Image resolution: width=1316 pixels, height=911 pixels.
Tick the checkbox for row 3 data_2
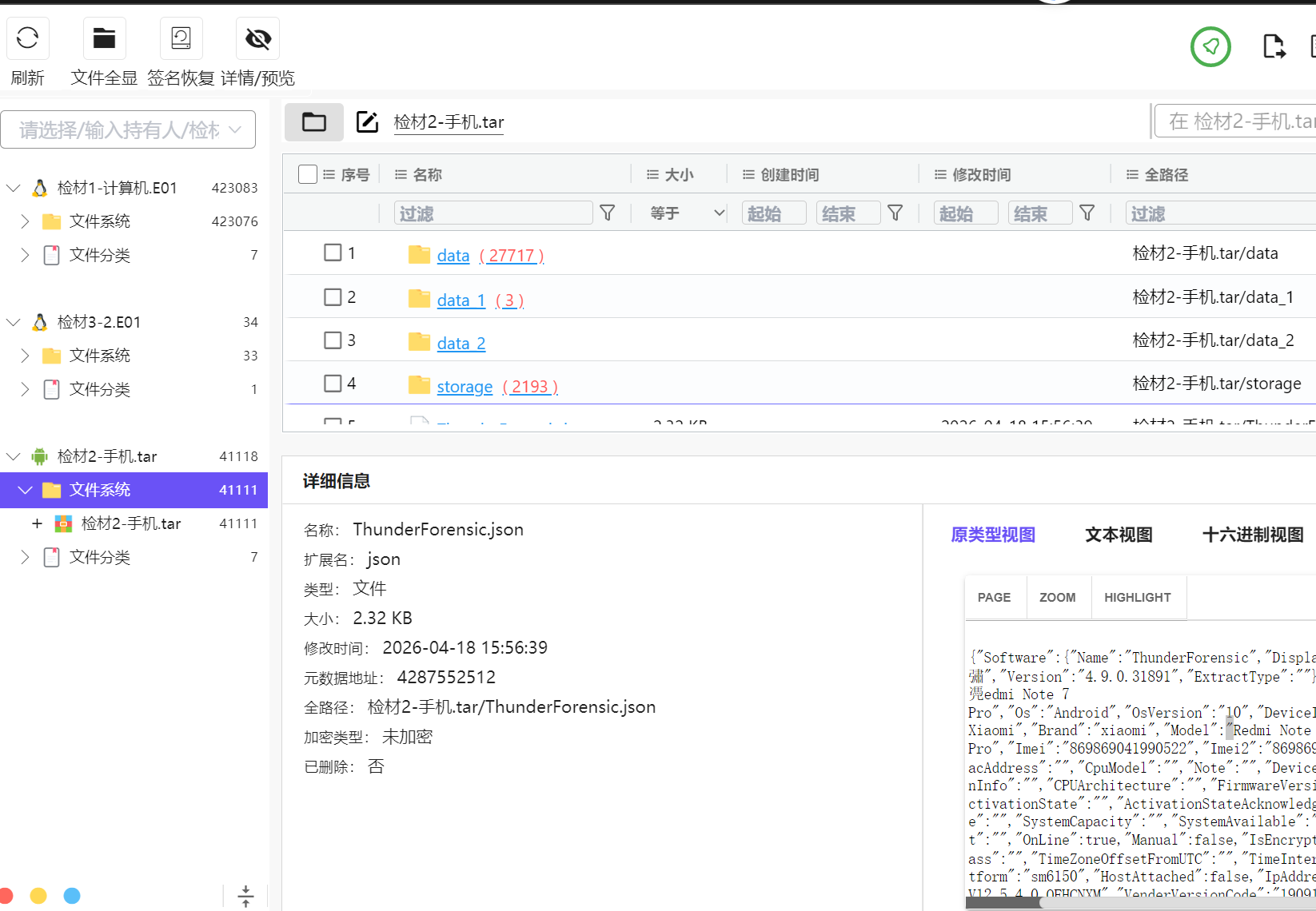333,340
